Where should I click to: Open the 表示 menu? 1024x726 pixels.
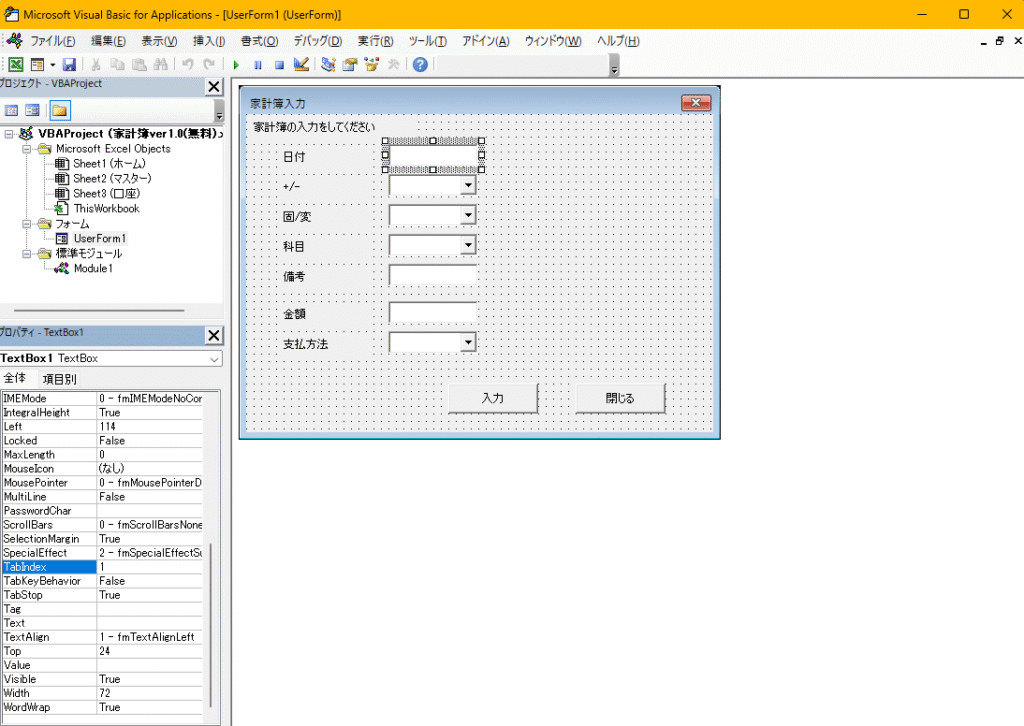pyautogui.click(x=159, y=41)
